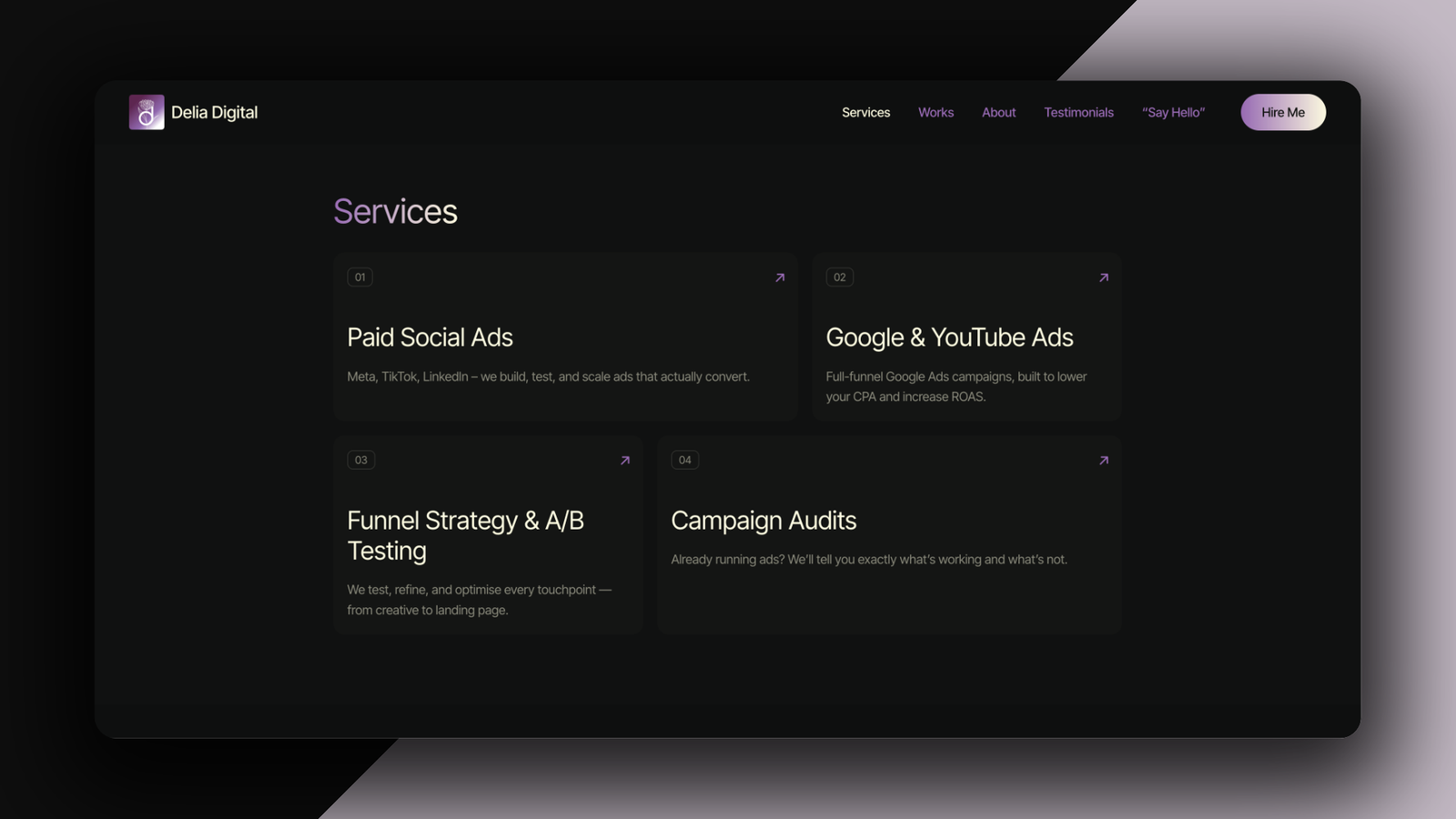Click the Hire Me button

1283,113
